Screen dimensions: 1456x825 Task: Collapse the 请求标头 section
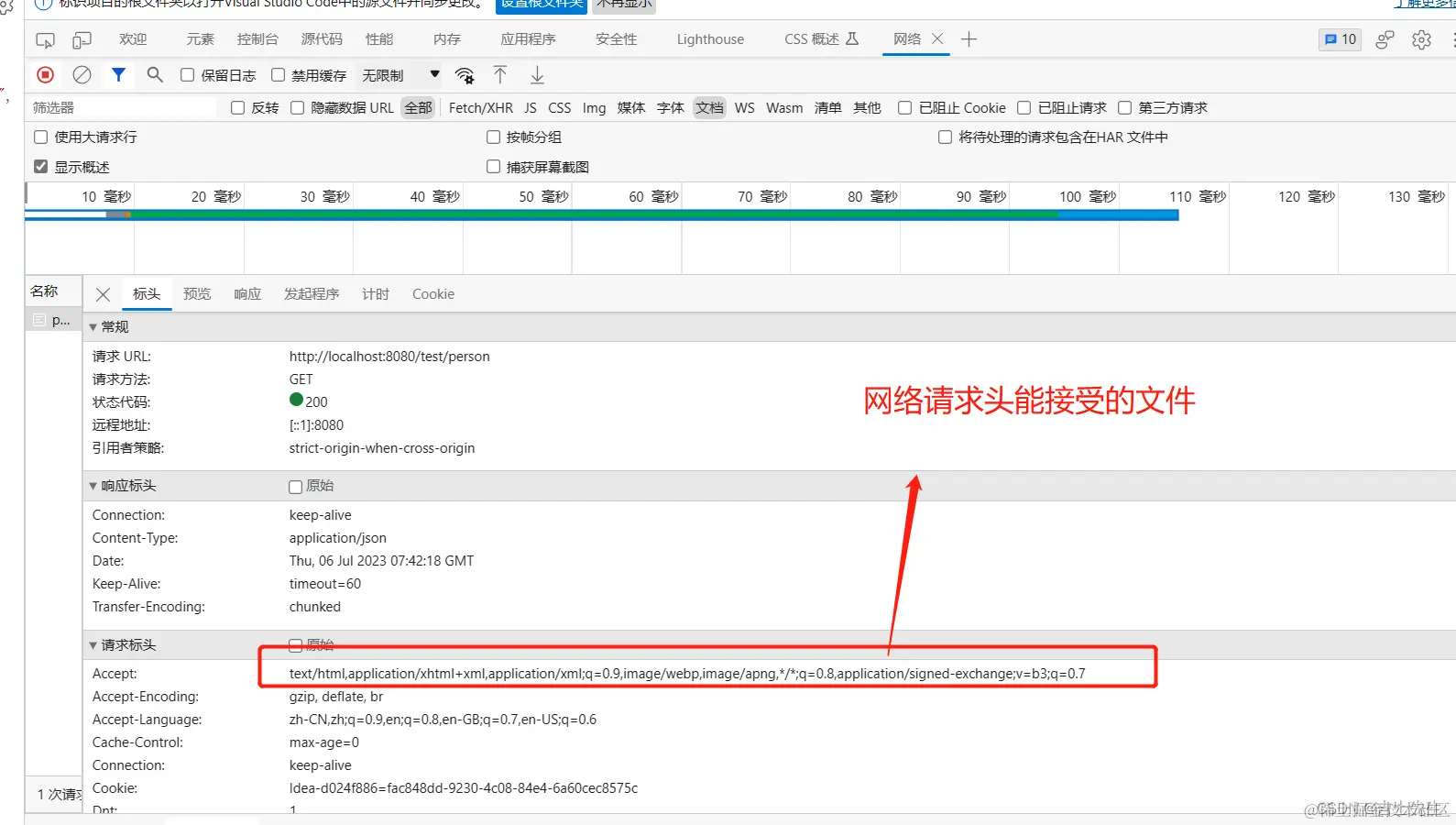(93, 645)
